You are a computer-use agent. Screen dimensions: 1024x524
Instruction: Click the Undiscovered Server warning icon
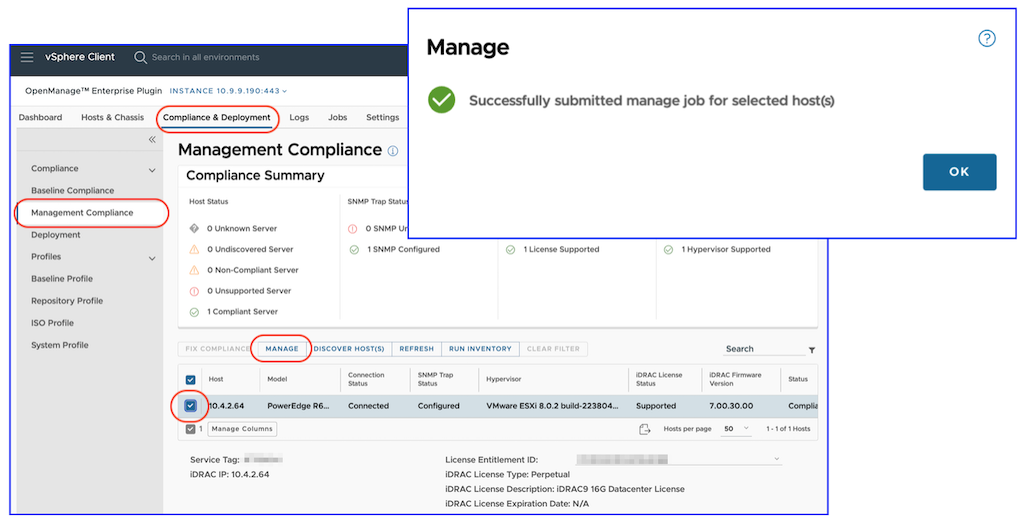click(x=194, y=250)
